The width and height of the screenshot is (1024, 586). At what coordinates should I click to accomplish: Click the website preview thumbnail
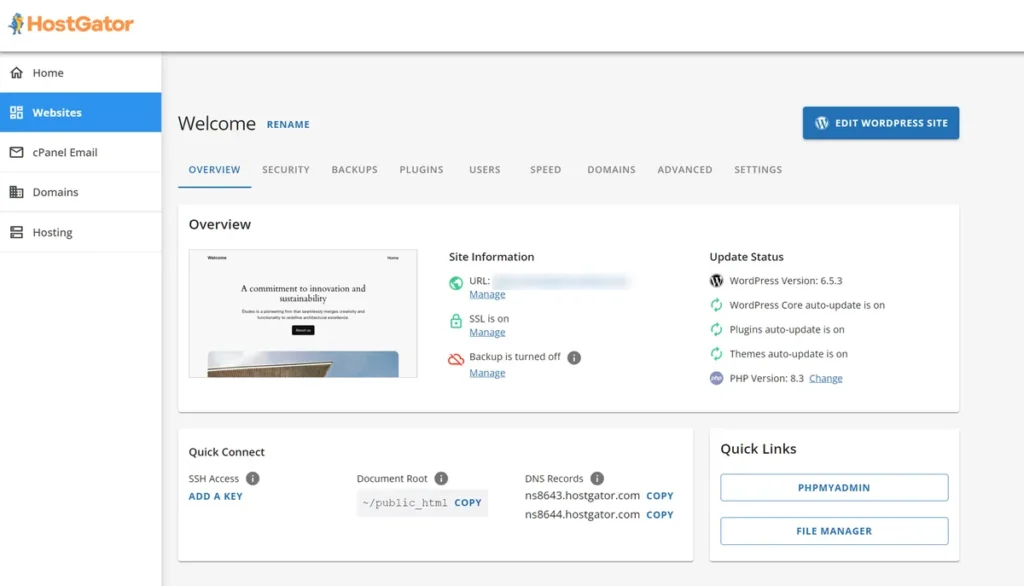click(303, 313)
